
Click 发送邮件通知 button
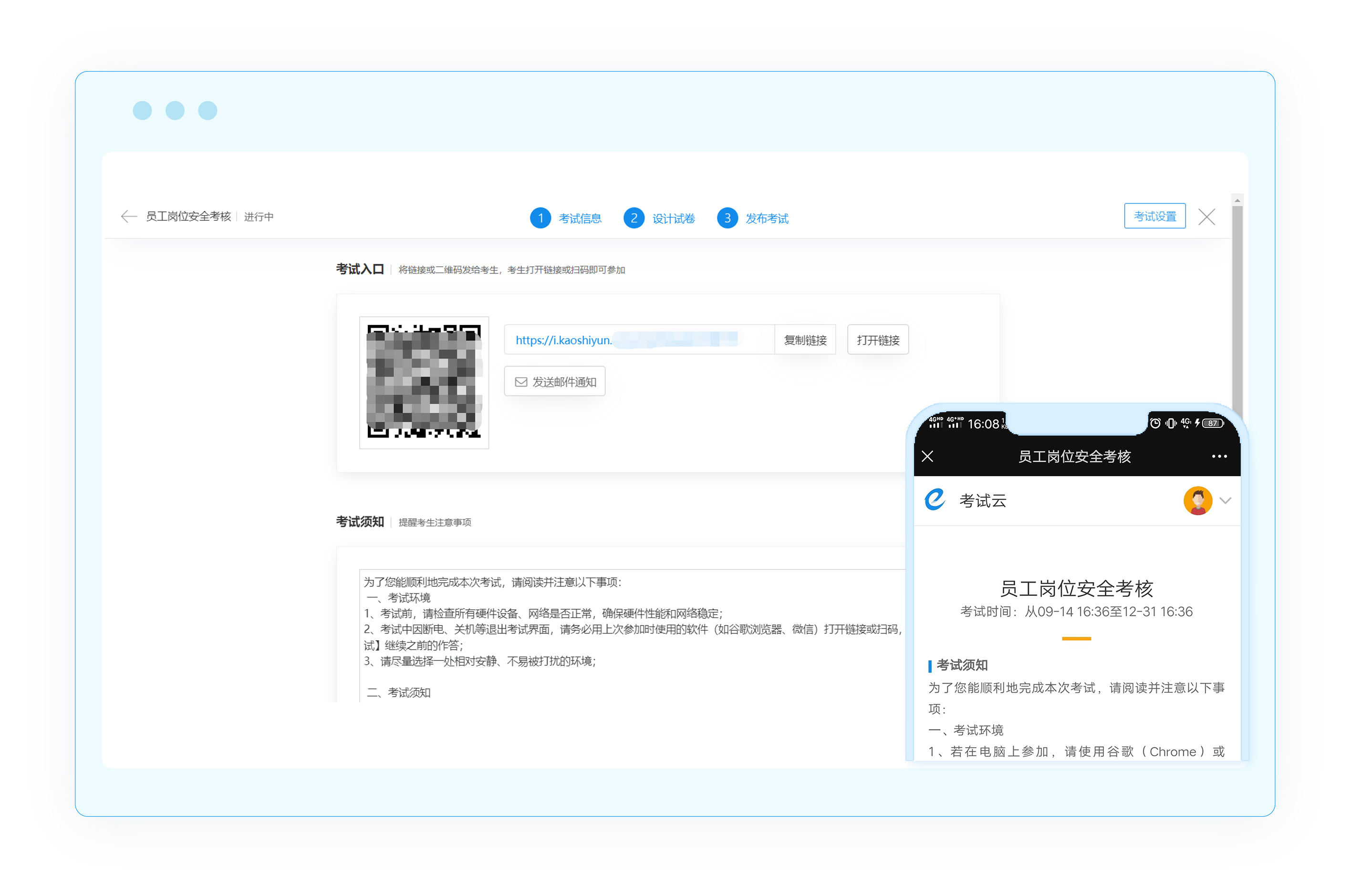(555, 382)
